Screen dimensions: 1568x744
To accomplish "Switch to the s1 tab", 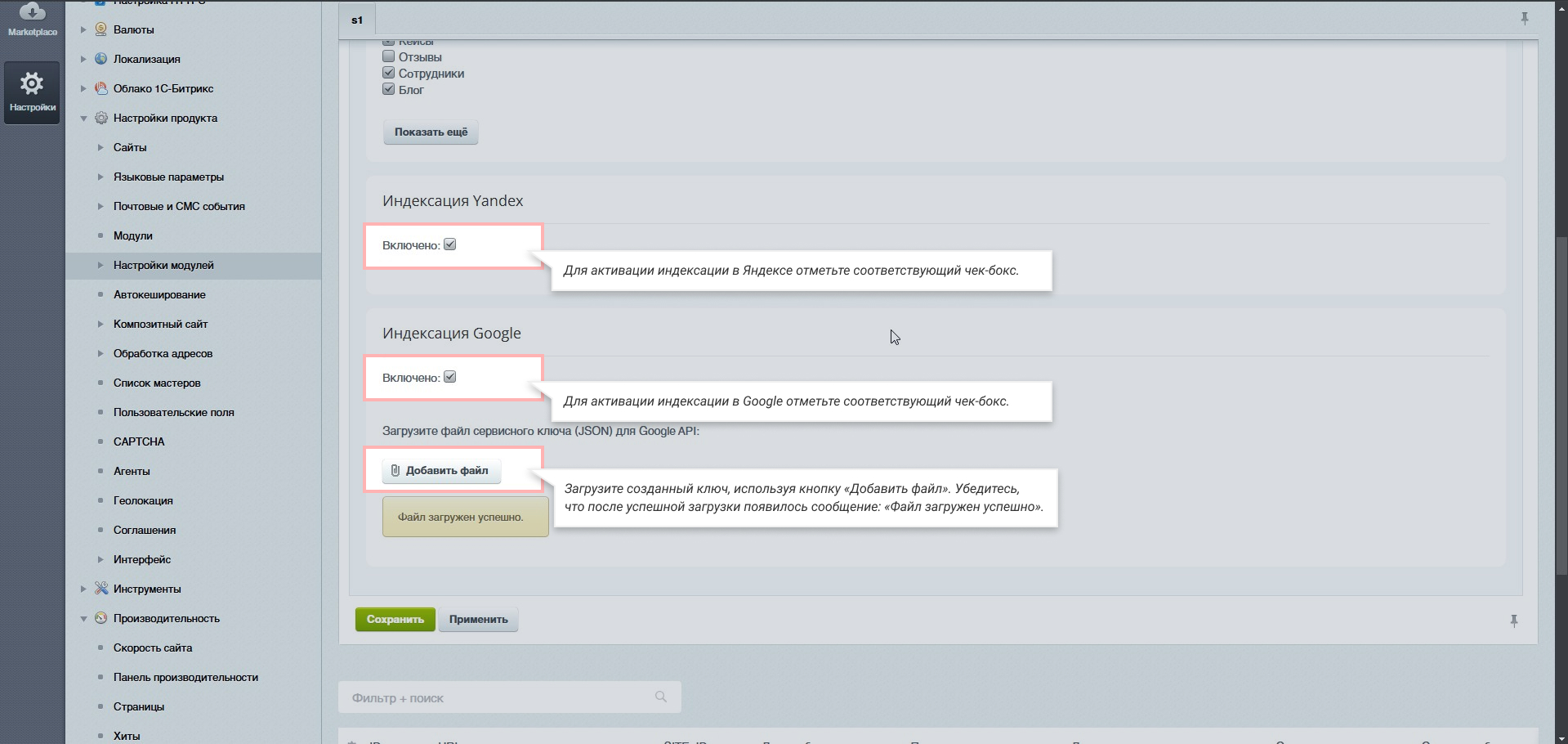I will [x=357, y=20].
